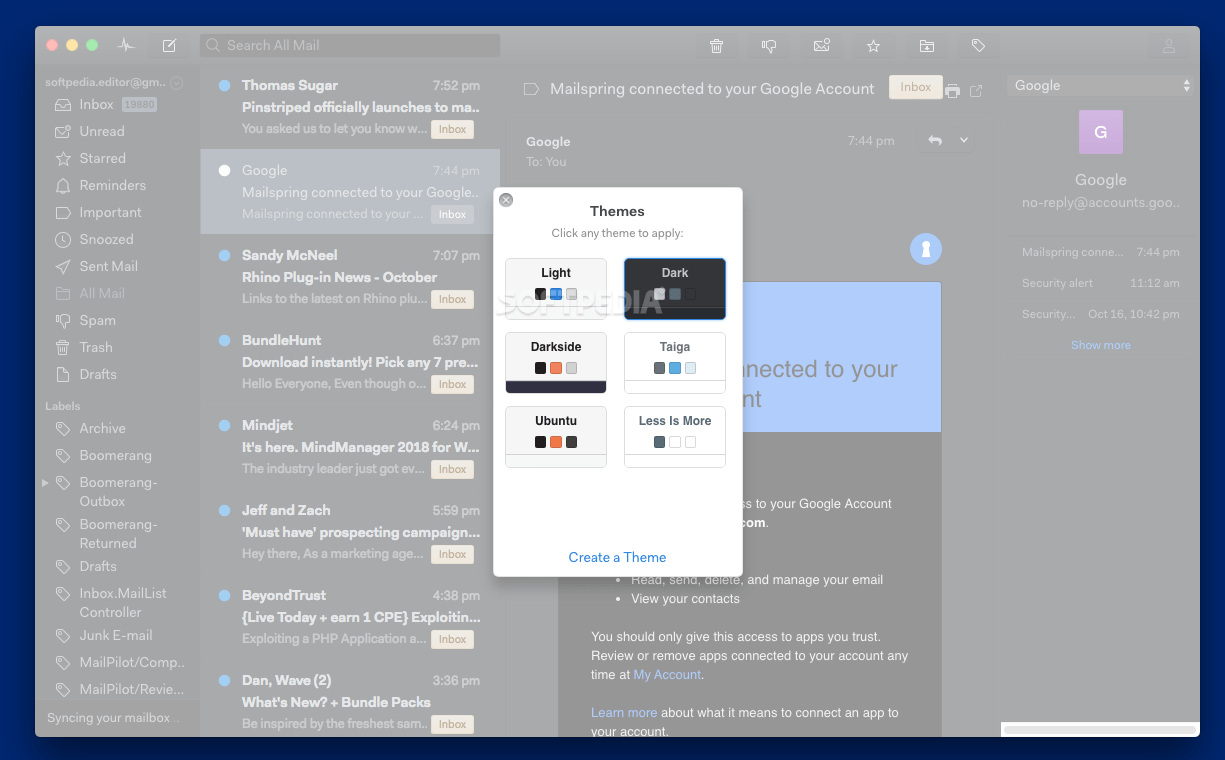This screenshot has height=760, width=1225.
Task: Apply label with tag toolbar icon
Action: click(979, 46)
